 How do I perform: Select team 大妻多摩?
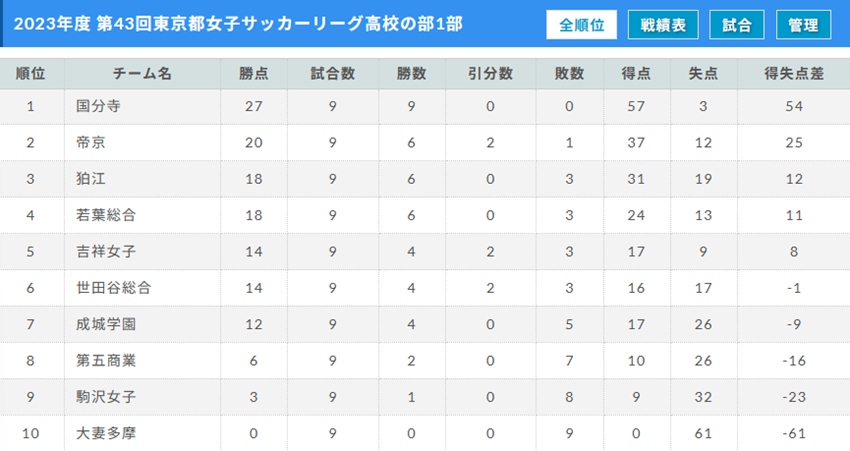pos(106,433)
